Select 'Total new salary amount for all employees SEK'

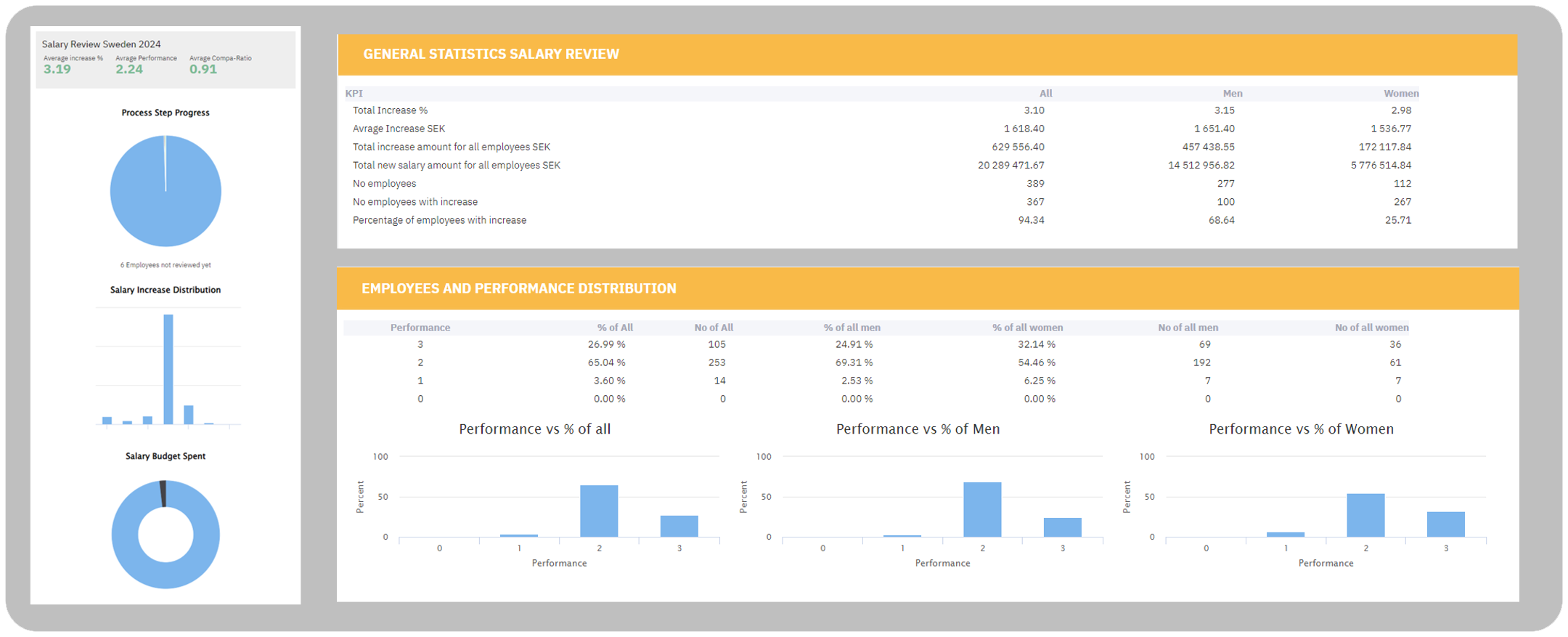tap(457, 165)
